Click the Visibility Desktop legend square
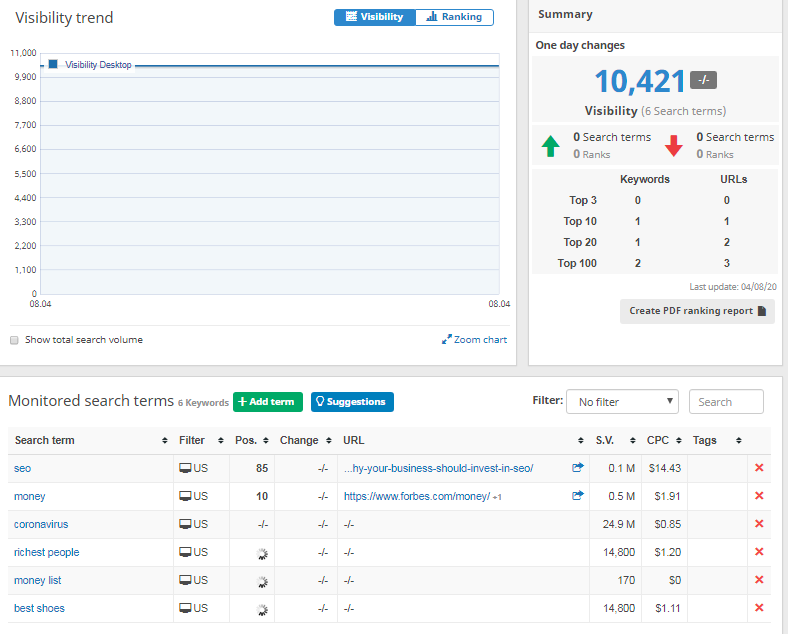 [53, 64]
